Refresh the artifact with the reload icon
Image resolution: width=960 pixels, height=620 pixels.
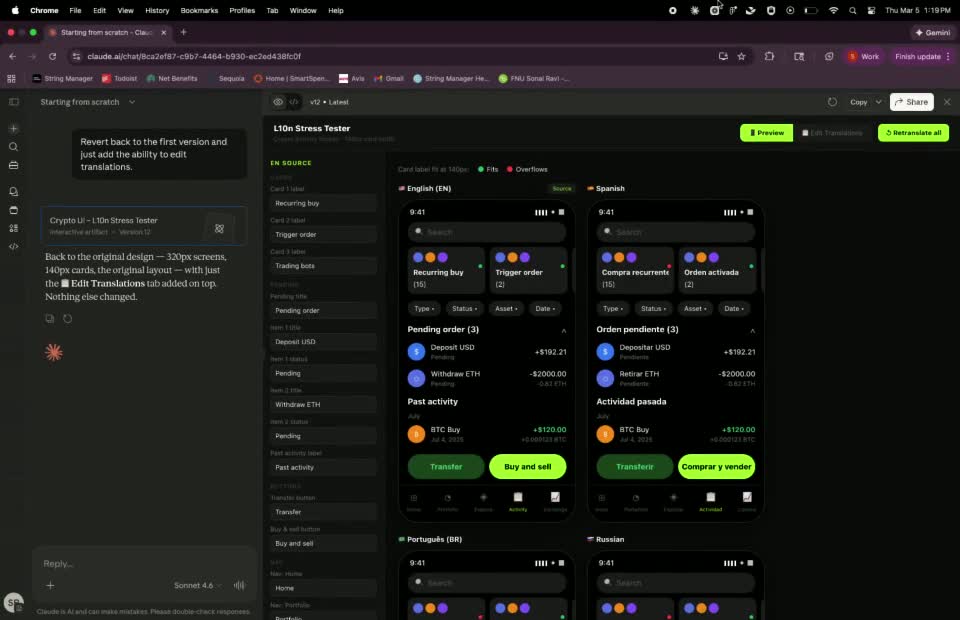(832, 102)
